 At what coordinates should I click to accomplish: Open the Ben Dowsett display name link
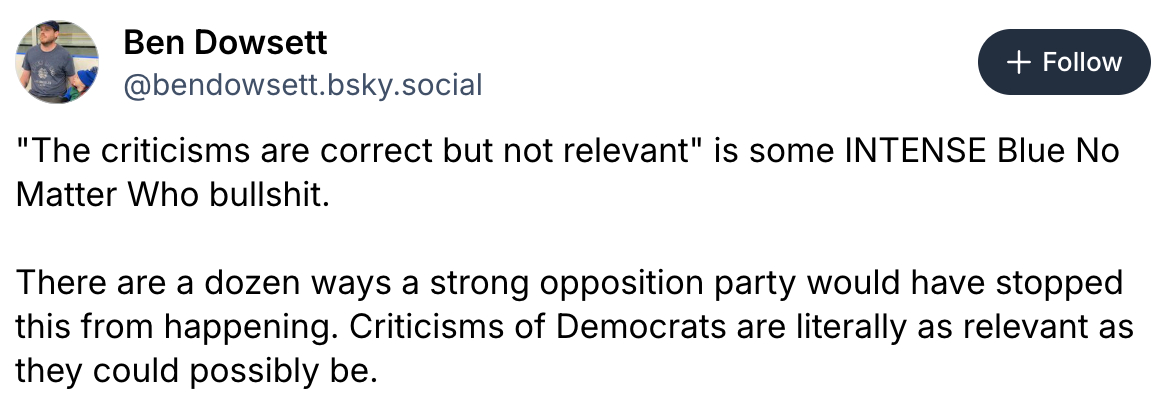coord(225,43)
